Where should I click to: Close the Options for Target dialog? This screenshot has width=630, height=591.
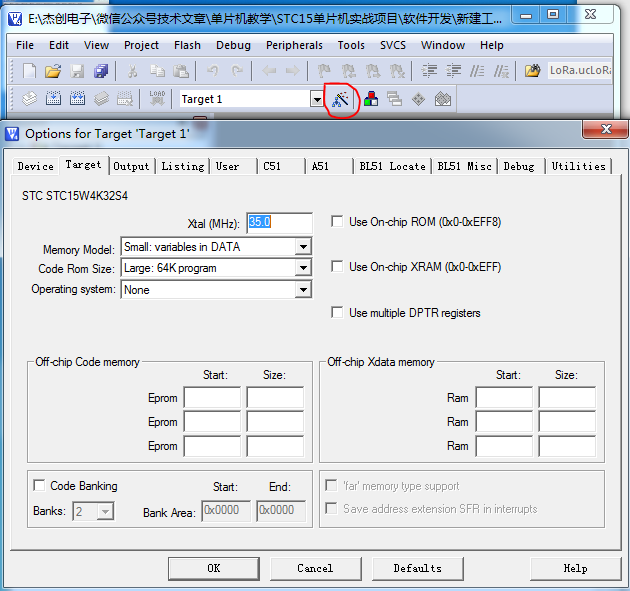tap(606, 129)
